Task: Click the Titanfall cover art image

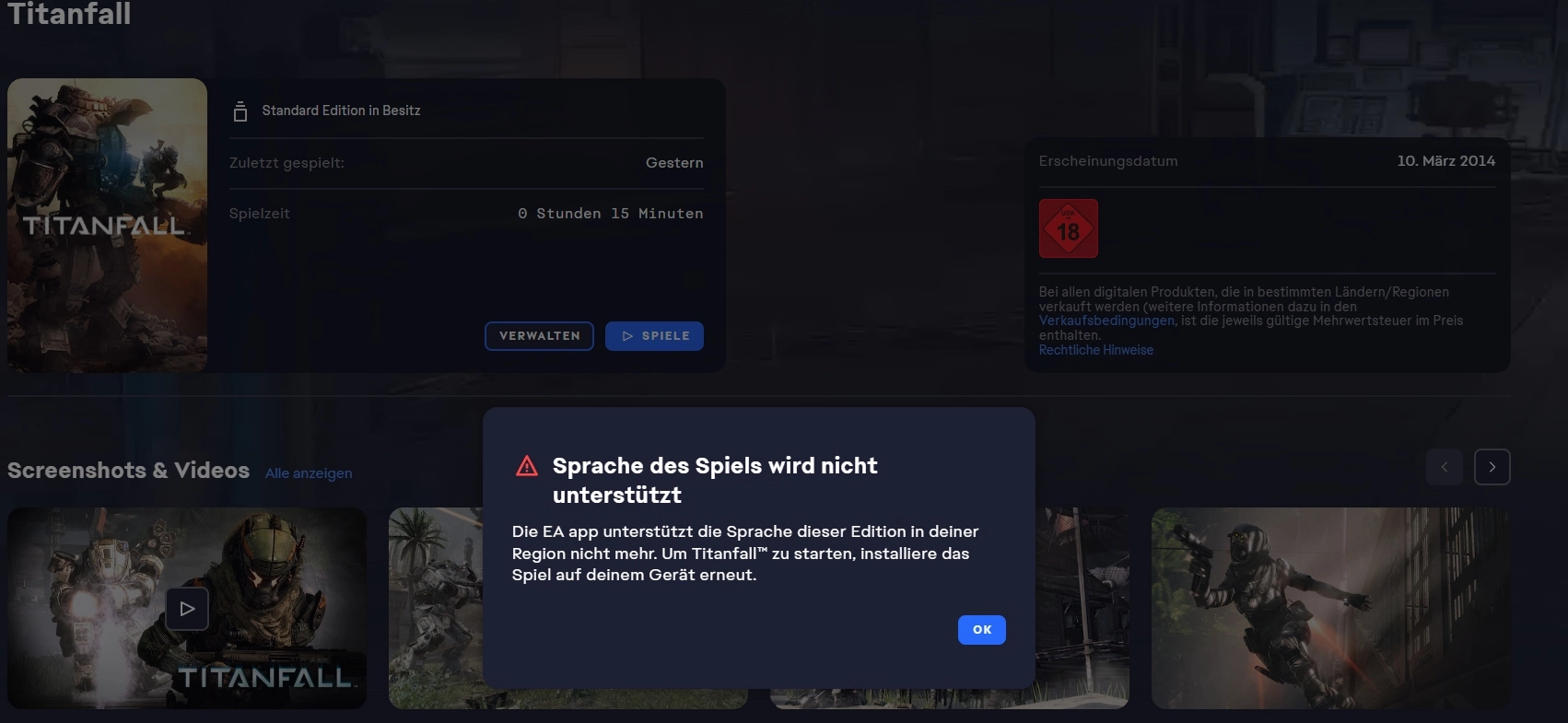Action: pyautogui.click(x=107, y=226)
